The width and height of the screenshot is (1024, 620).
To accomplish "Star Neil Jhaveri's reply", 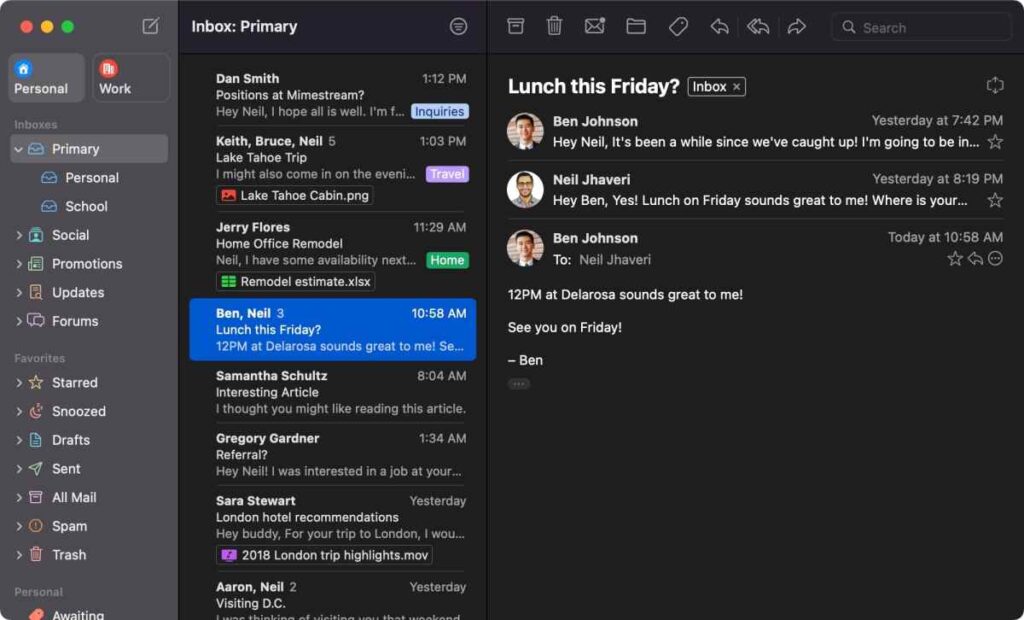I will click(996, 199).
